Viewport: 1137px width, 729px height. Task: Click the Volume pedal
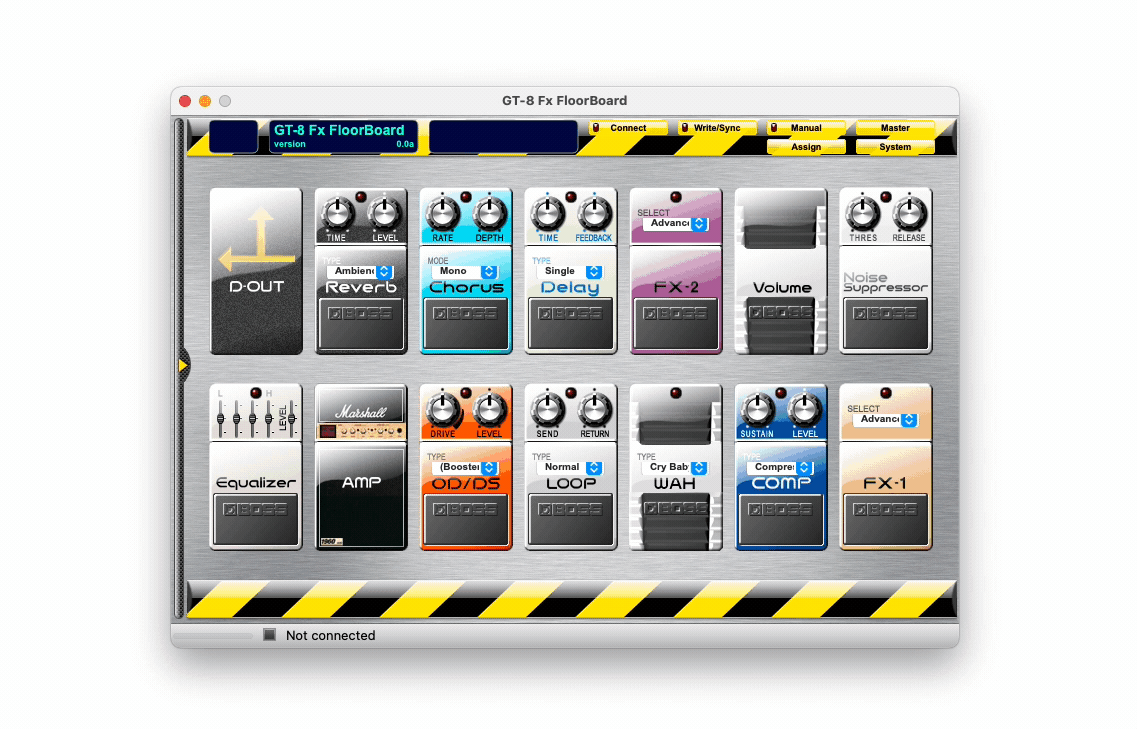click(x=781, y=271)
